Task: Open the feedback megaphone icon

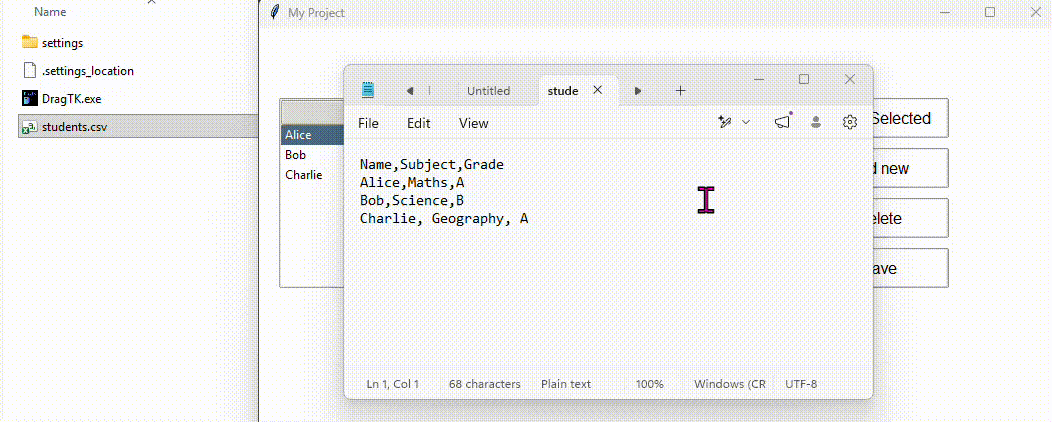Action: (x=782, y=122)
